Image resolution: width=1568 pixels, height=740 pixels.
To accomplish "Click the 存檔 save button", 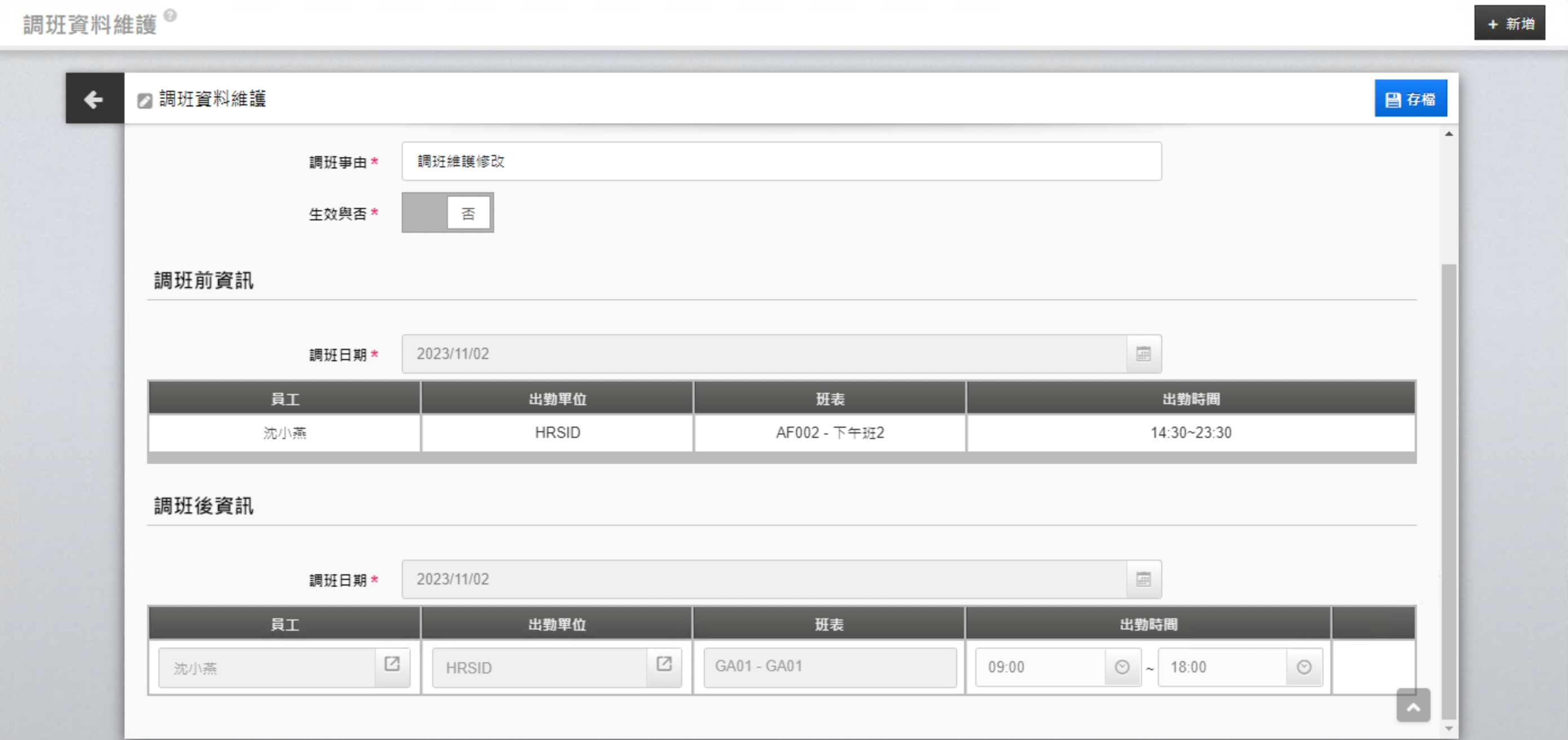I will pos(1410,99).
